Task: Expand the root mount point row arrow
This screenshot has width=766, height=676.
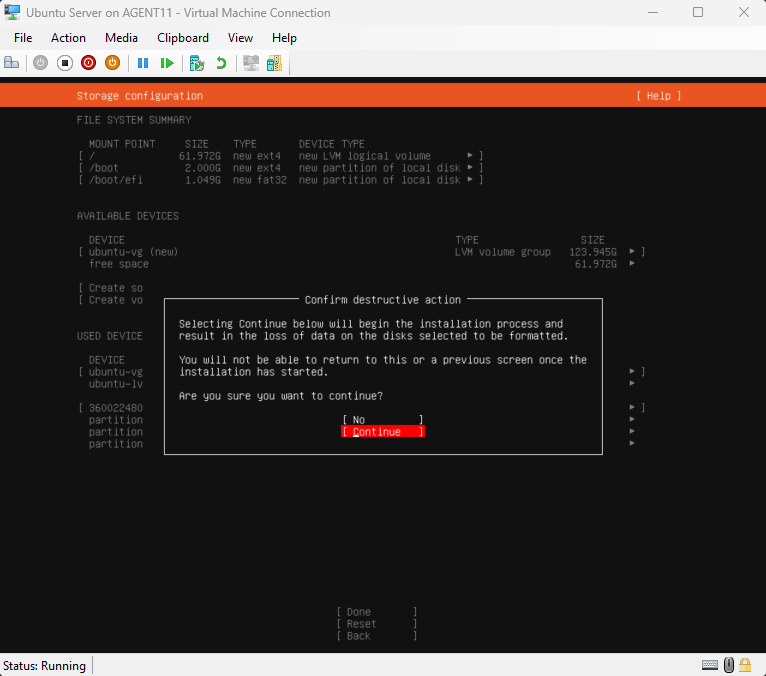Action: [470, 156]
